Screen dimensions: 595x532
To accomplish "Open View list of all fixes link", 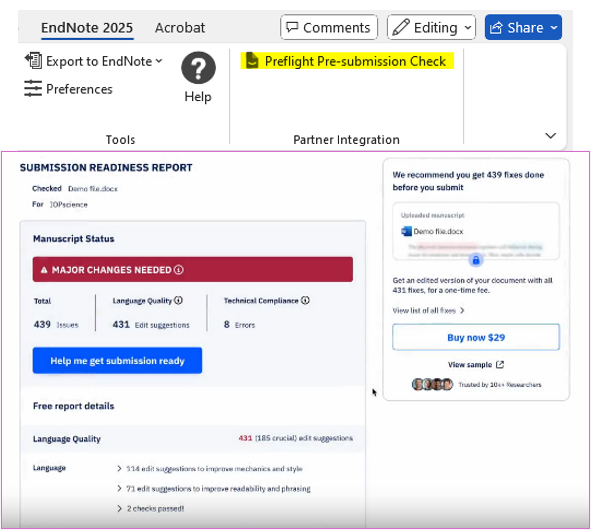I will [x=428, y=310].
